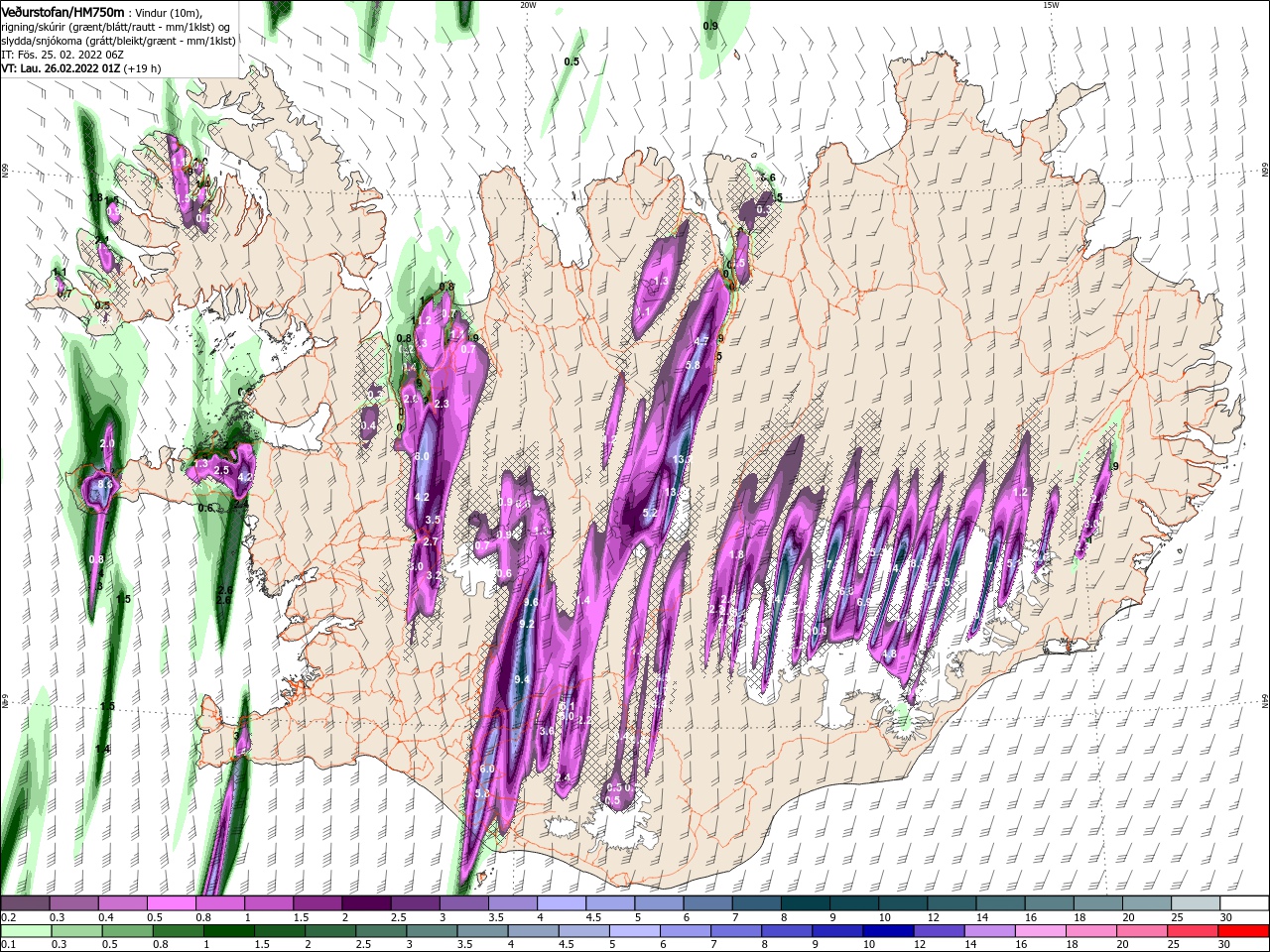This screenshot has width=1270, height=952.
Task: Click the 9.4 precipitation value on map
Action: [x=523, y=679]
